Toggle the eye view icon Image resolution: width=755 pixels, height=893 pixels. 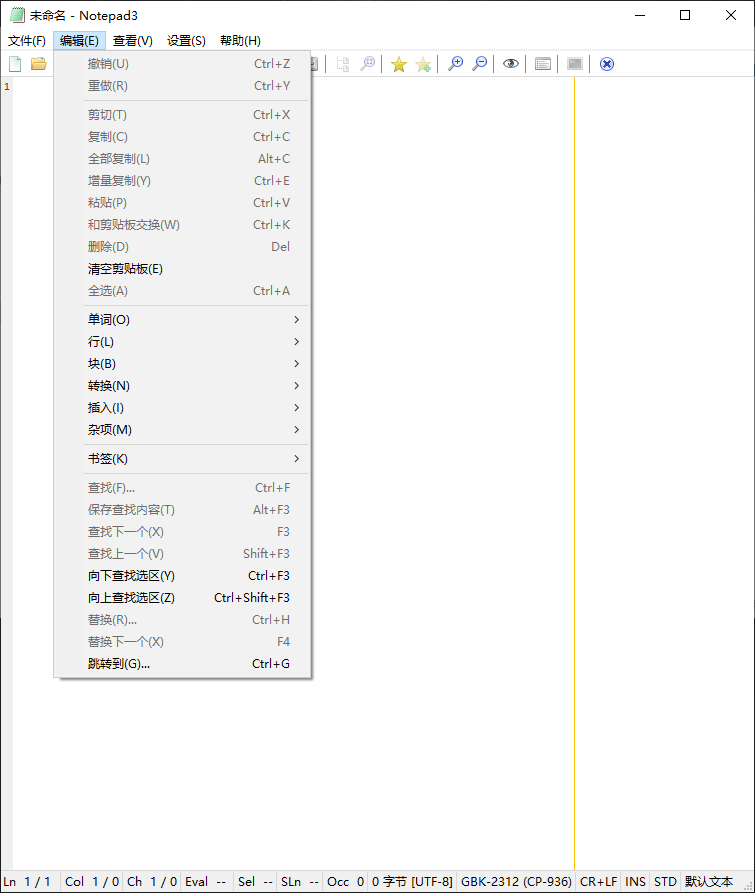pos(511,64)
